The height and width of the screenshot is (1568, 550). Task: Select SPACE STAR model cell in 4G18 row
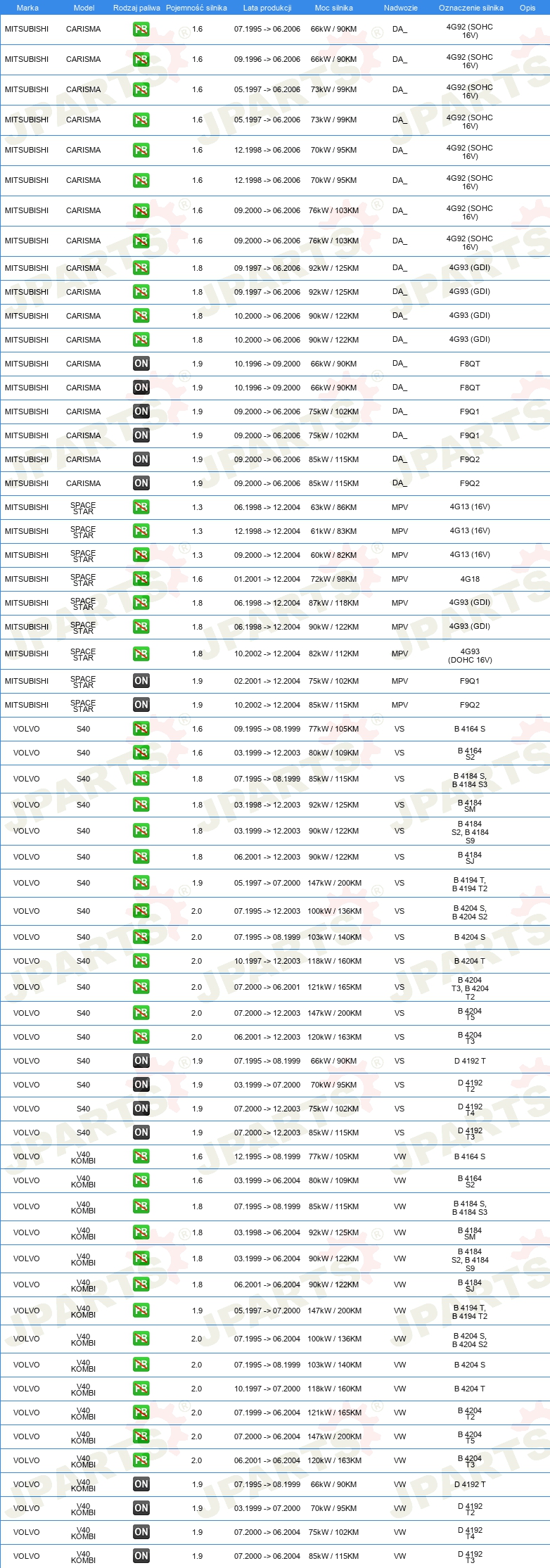click(83, 580)
